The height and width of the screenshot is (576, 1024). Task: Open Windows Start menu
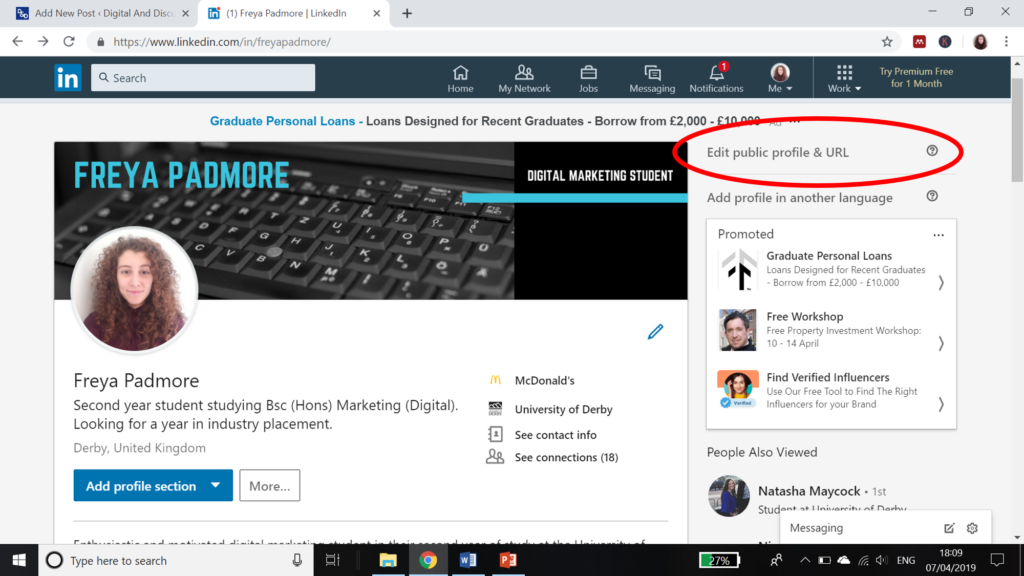coord(19,560)
